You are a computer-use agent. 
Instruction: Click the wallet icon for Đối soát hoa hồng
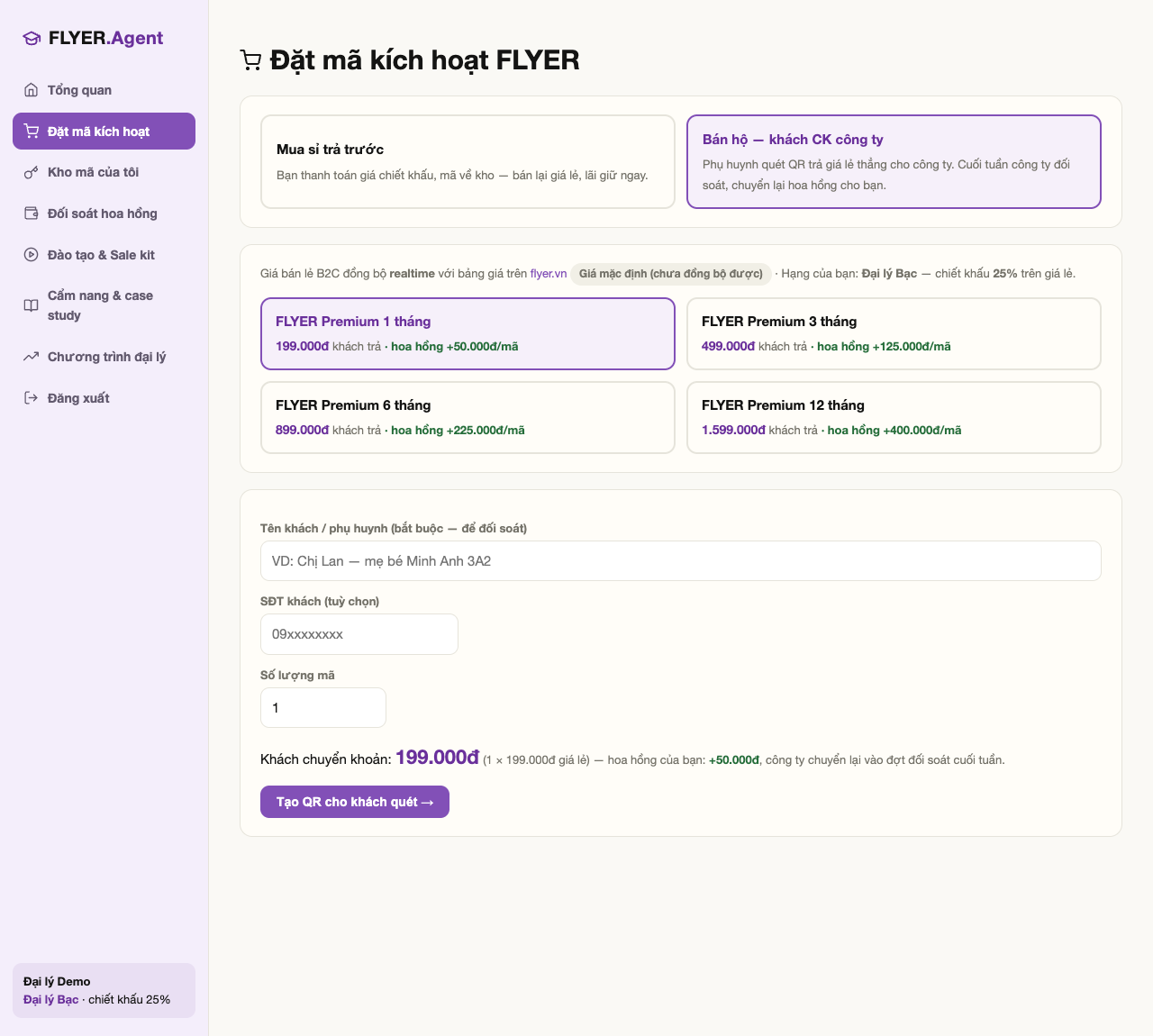(x=31, y=214)
